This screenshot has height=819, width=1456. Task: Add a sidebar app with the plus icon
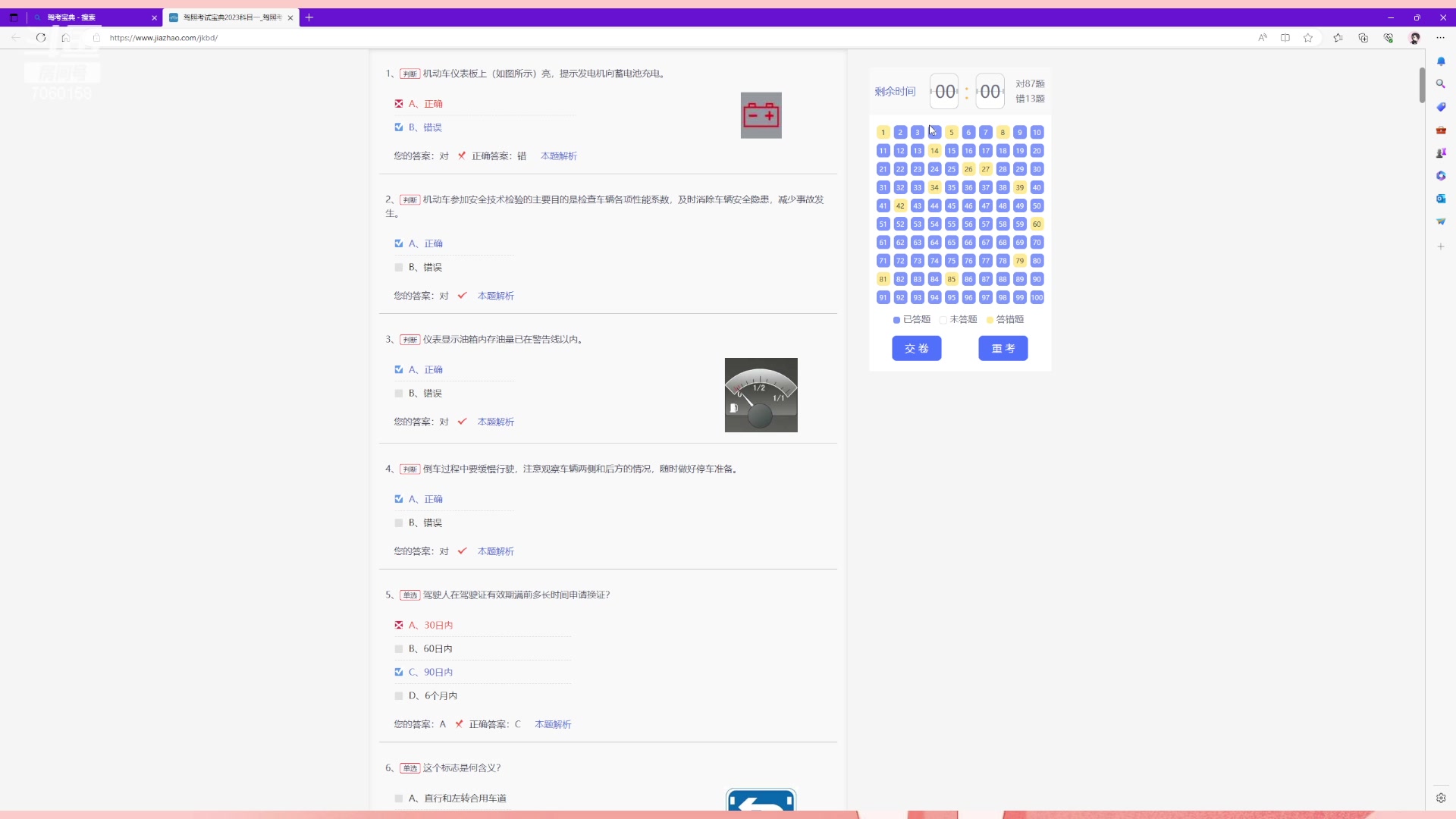point(1441,246)
